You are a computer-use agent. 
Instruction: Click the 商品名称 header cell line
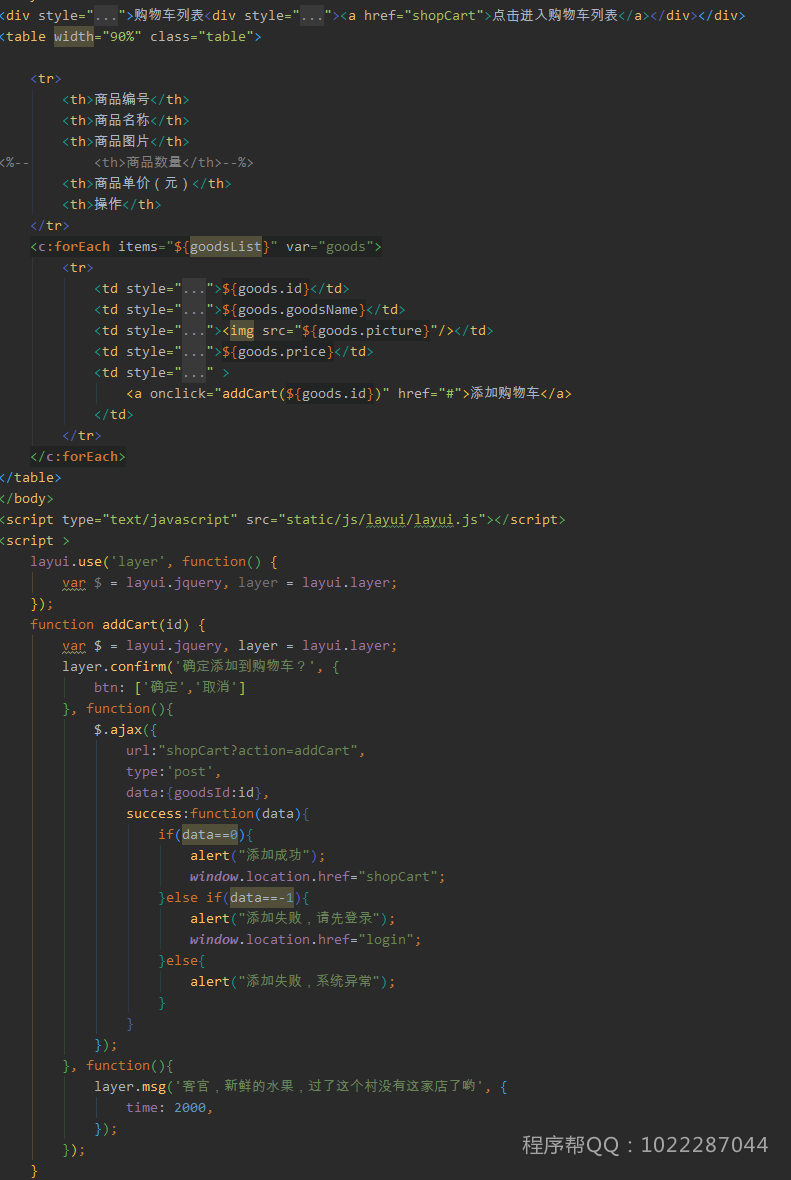pyautogui.click(x=126, y=120)
